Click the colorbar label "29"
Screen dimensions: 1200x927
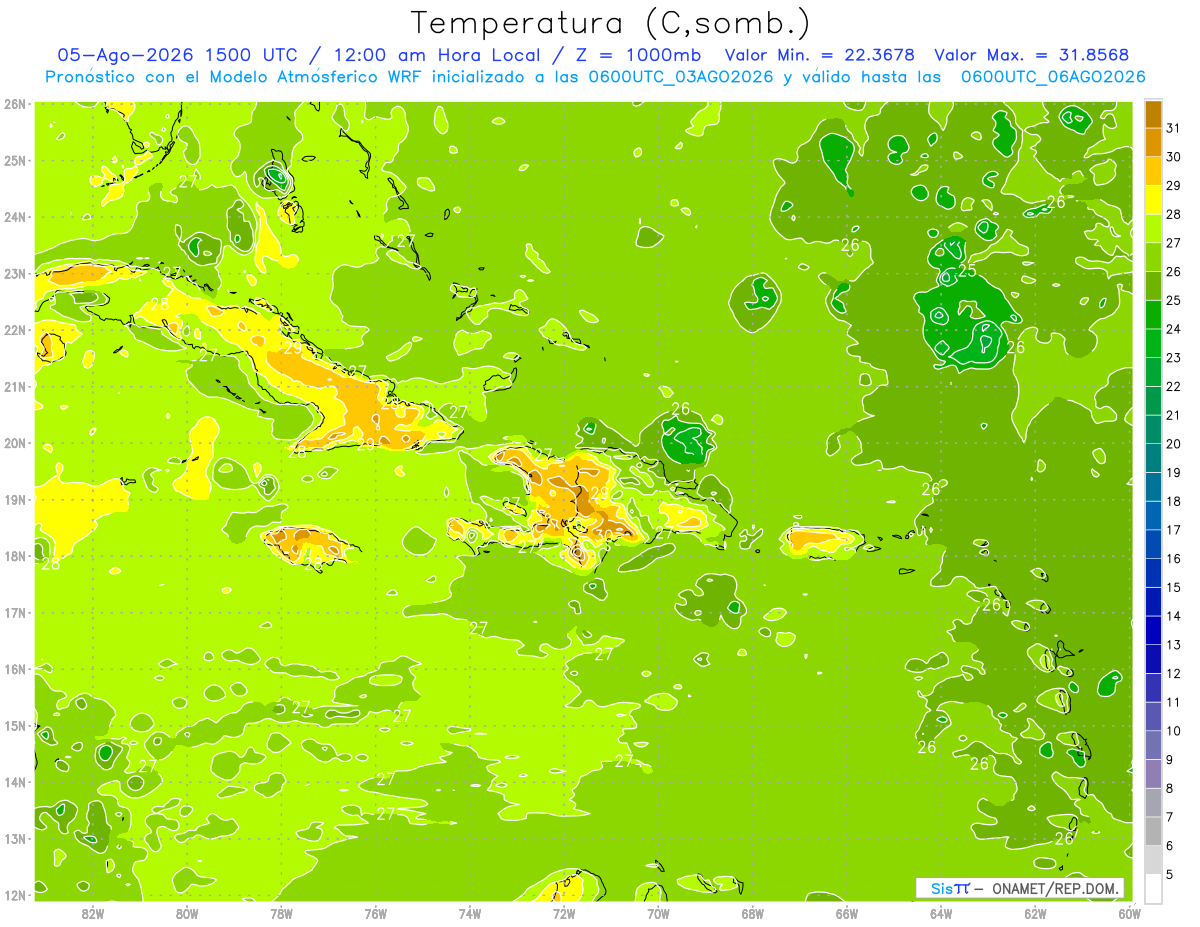coord(1175,186)
